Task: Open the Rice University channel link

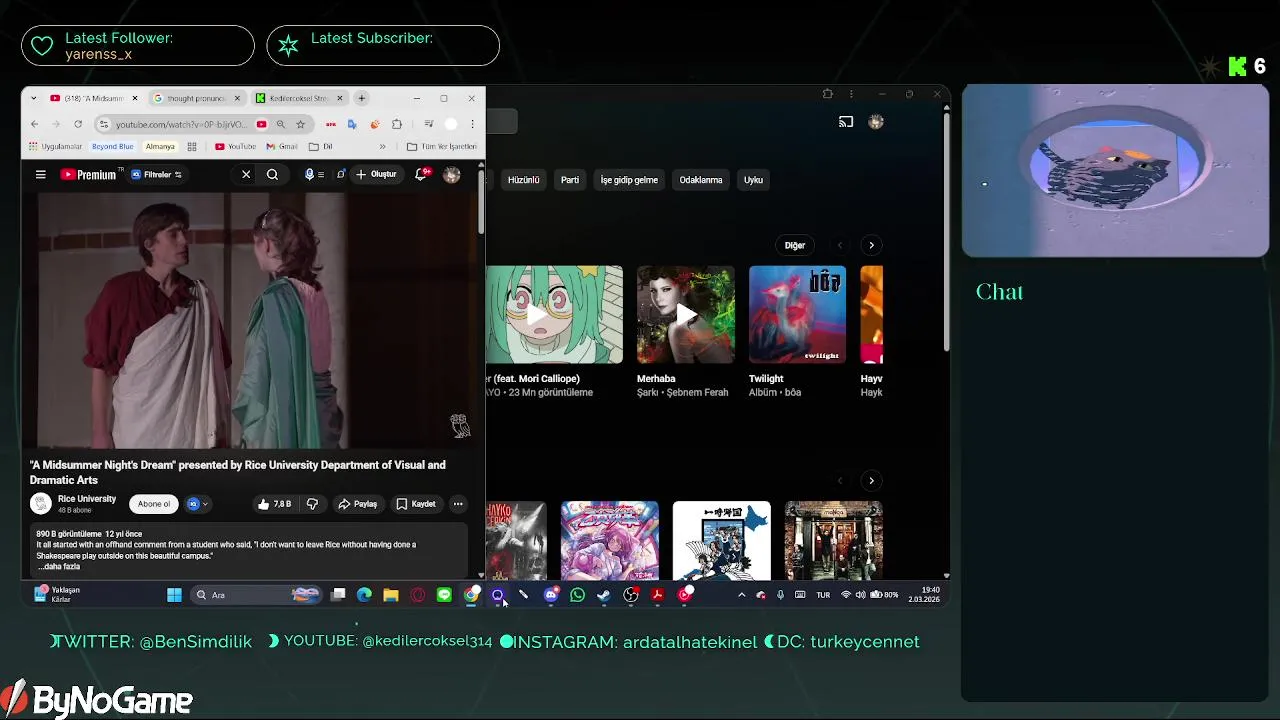Action: (x=87, y=499)
